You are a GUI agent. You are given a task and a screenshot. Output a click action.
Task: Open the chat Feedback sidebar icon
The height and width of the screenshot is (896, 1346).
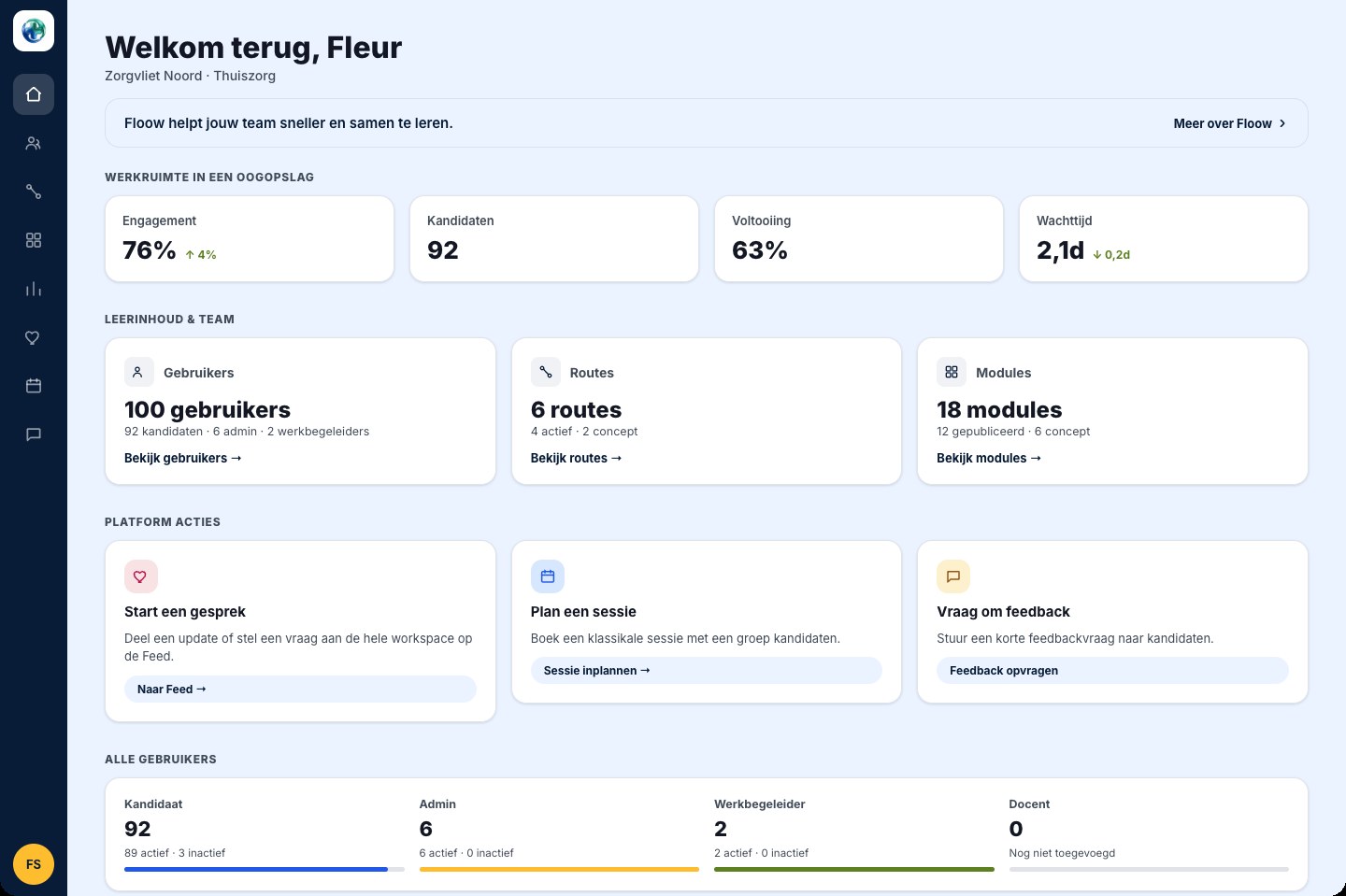click(x=34, y=434)
